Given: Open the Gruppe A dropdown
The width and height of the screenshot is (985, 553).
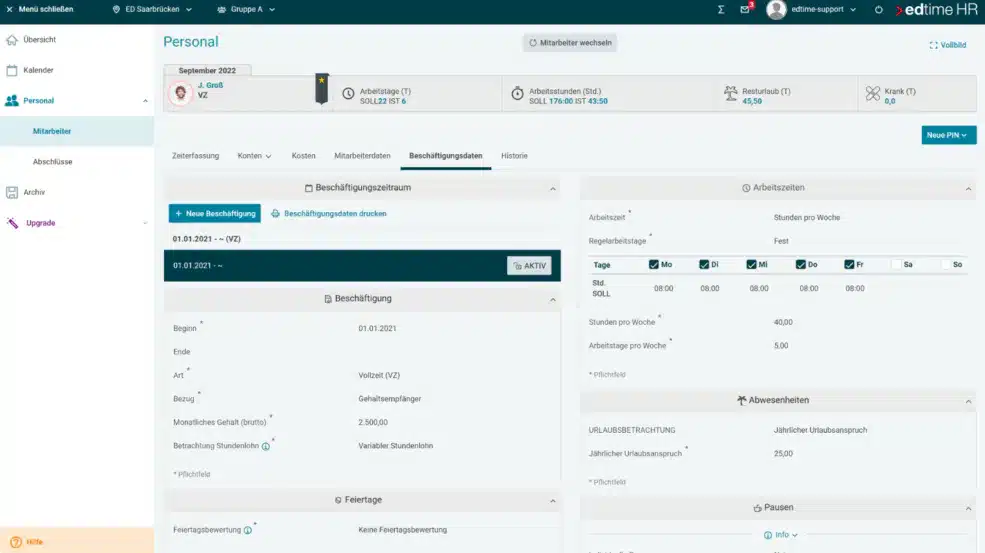Looking at the screenshot, I should tap(246, 9).
